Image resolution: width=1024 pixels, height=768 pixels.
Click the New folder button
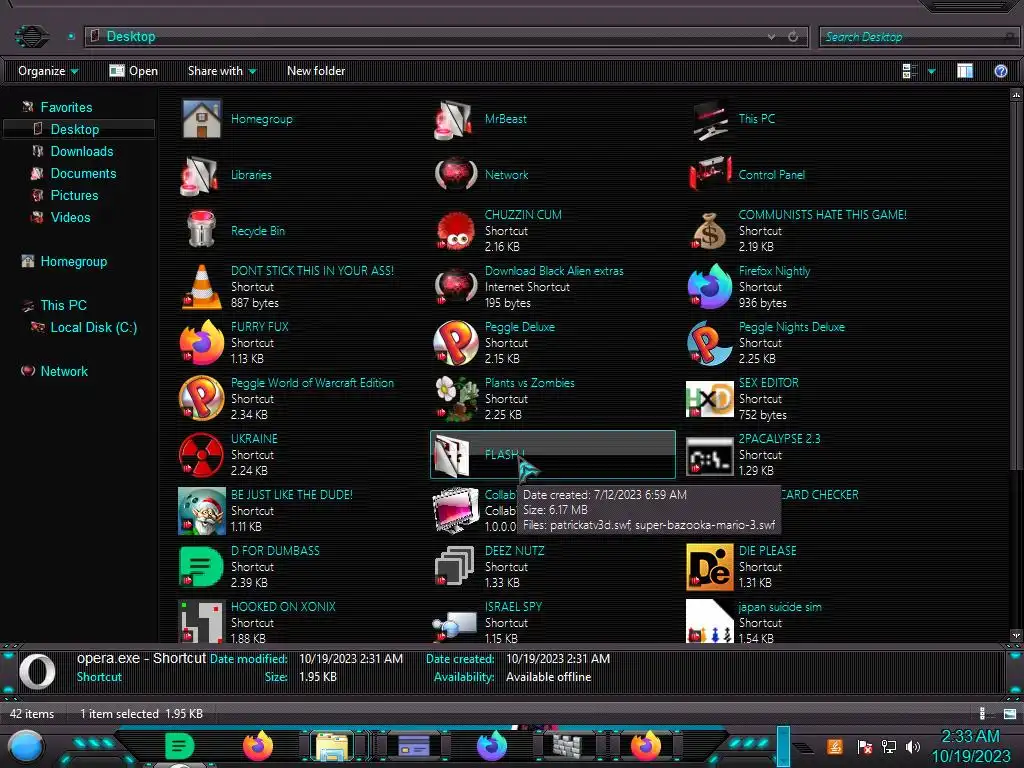[x=316, y=71]
